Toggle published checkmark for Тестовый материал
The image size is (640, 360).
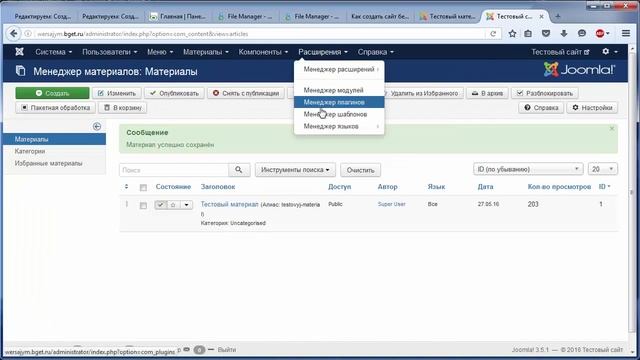tap(161, 204)
